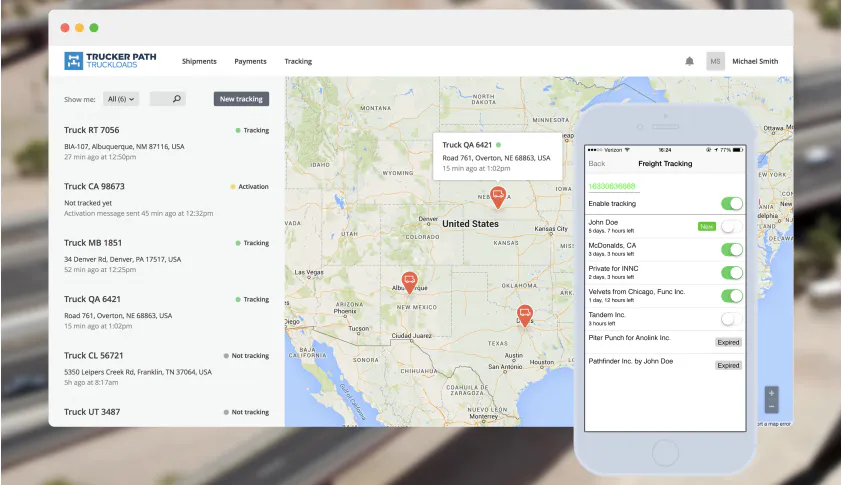Viewport: 842px width, 485px height.
Task: Zoom out on the map
Action: pyautogui.click(x=771, y=407)
